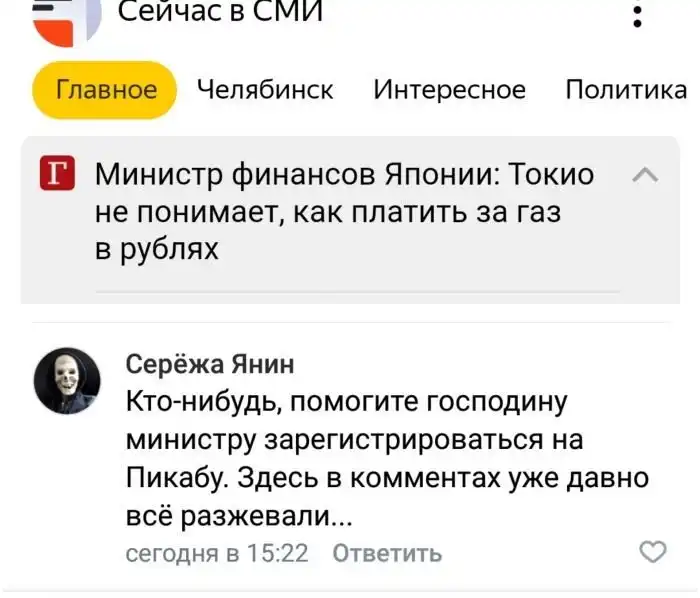
Task: Open the three-dot options menu
Action: (638, 16)
